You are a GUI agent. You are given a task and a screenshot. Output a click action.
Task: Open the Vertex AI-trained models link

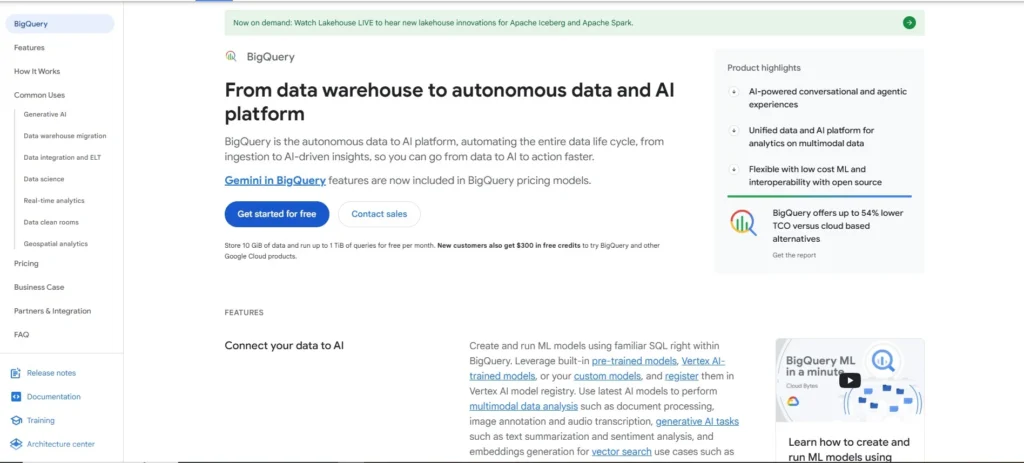[597, 369]
